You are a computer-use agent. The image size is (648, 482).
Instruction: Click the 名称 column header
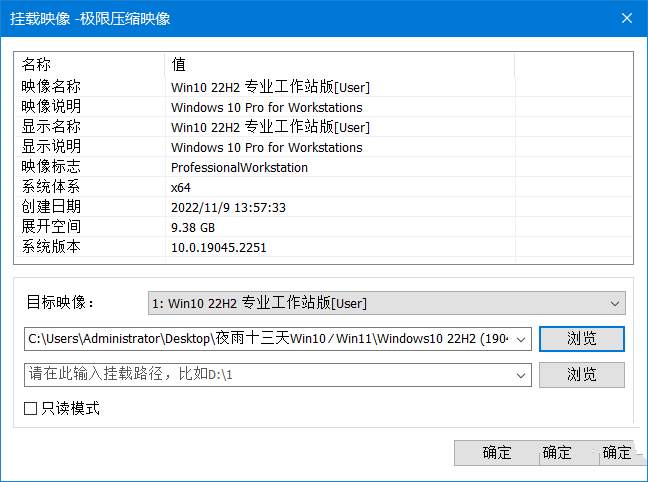[89, 65]
